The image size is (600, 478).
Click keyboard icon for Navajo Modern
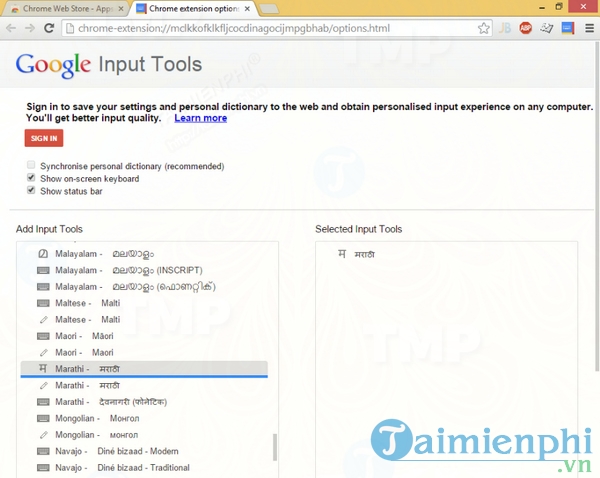(x=43, y=451)
